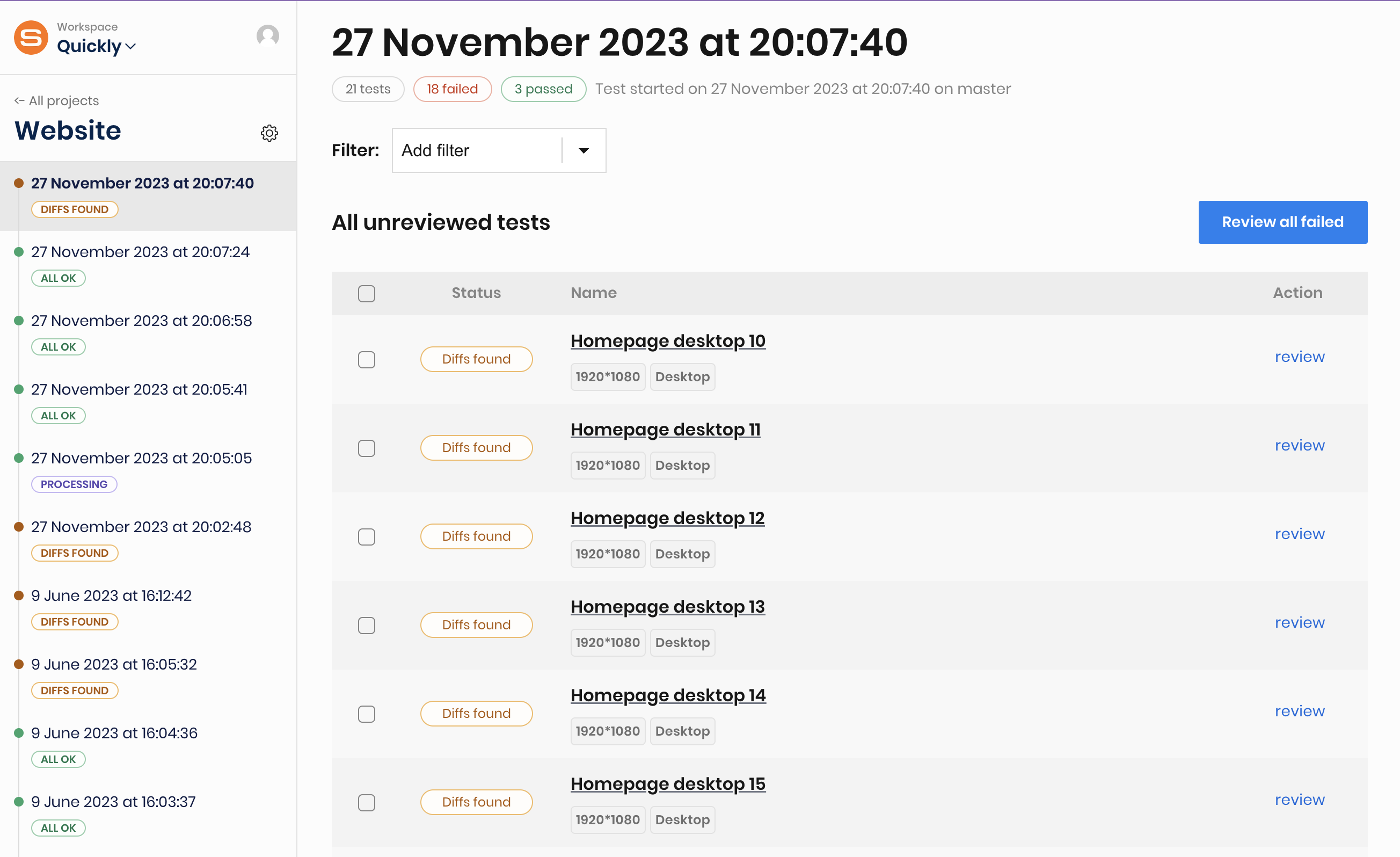Click the 1920*1080 tag on Homepage desktop 10
Image resolution: width=1400 pixels, height=857 pixels.
607,377
